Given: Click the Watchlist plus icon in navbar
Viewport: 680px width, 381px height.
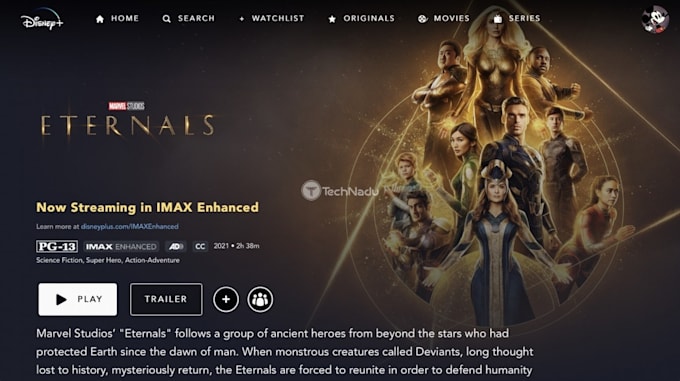Looking at the screenshot, I should (242, 19).
